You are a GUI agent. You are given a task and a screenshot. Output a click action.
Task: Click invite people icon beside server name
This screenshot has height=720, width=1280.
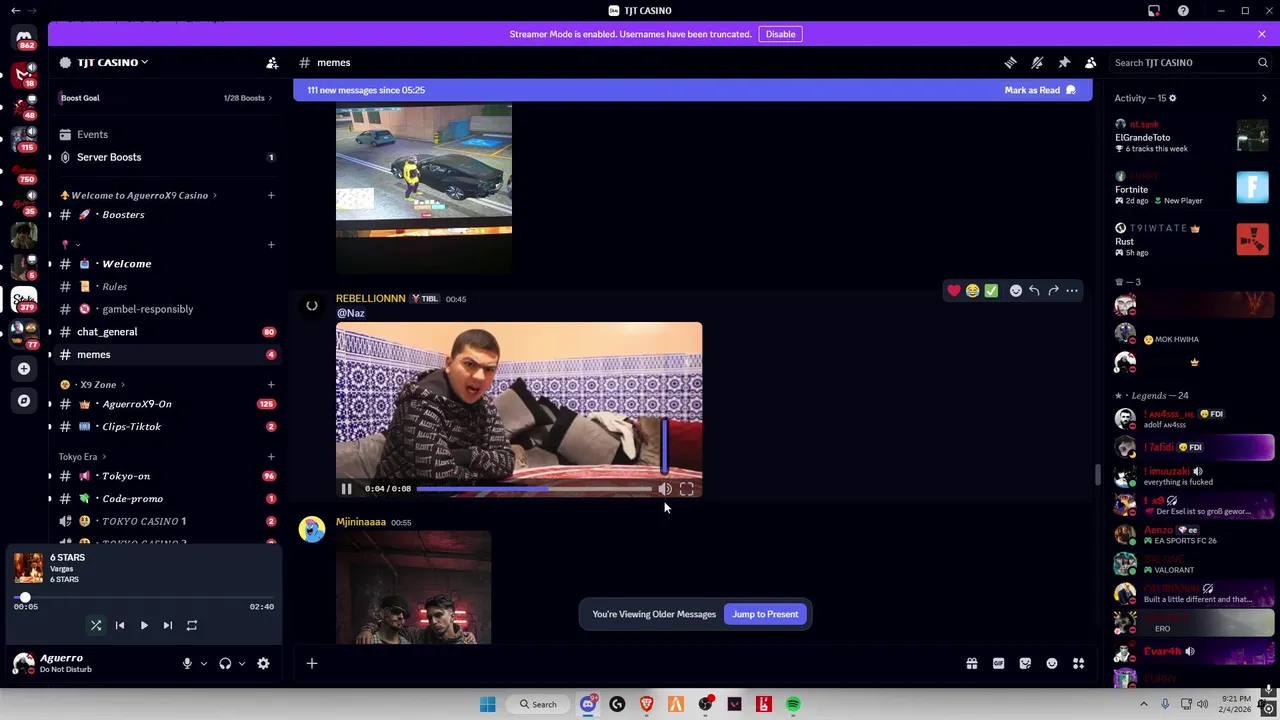click(272, 62)
